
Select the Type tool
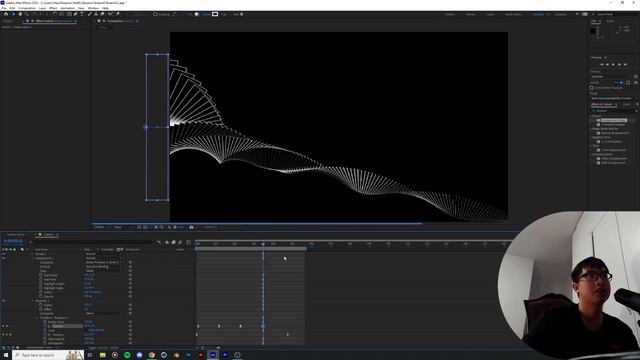82,14
